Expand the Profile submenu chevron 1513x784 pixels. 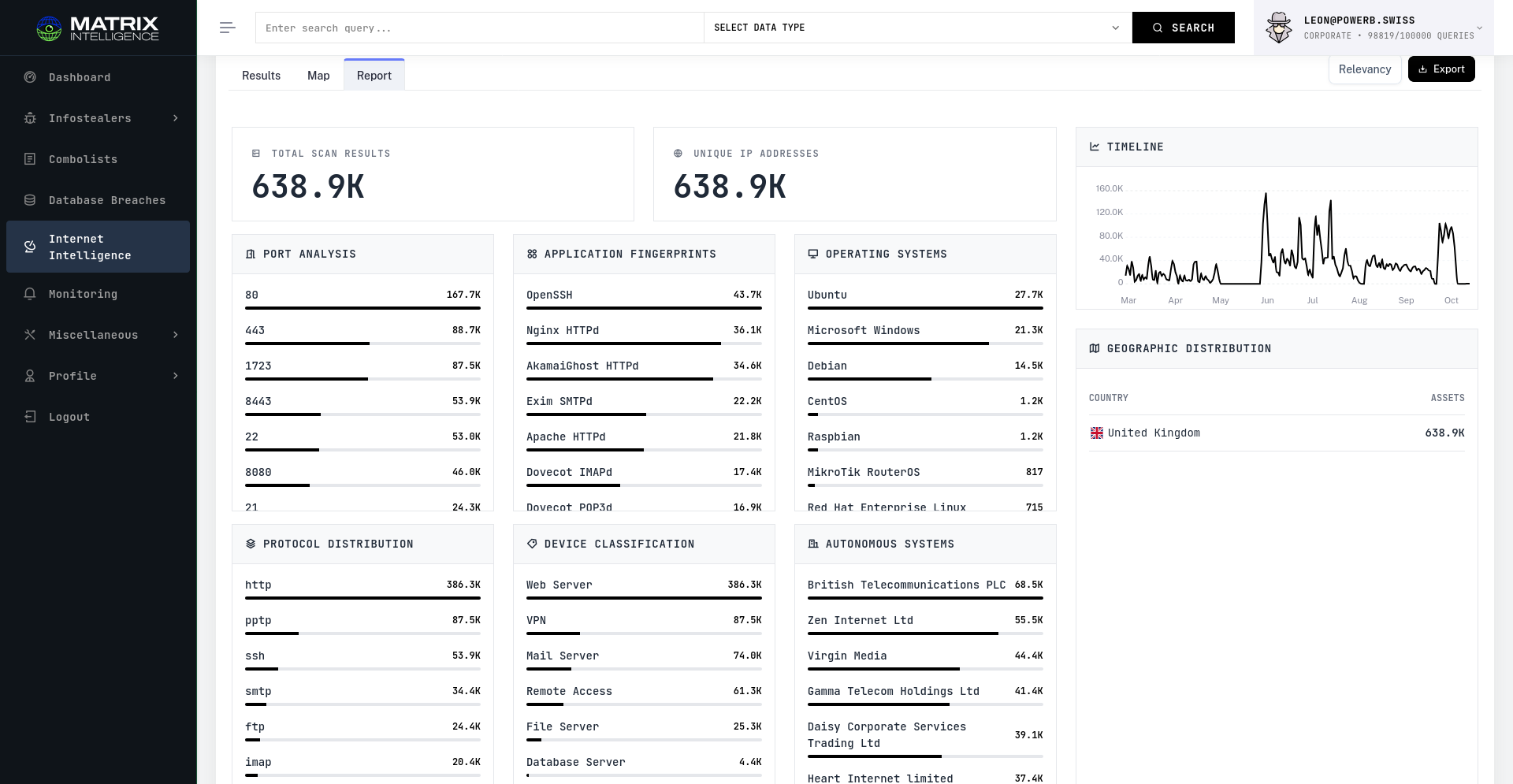point(175,376)
